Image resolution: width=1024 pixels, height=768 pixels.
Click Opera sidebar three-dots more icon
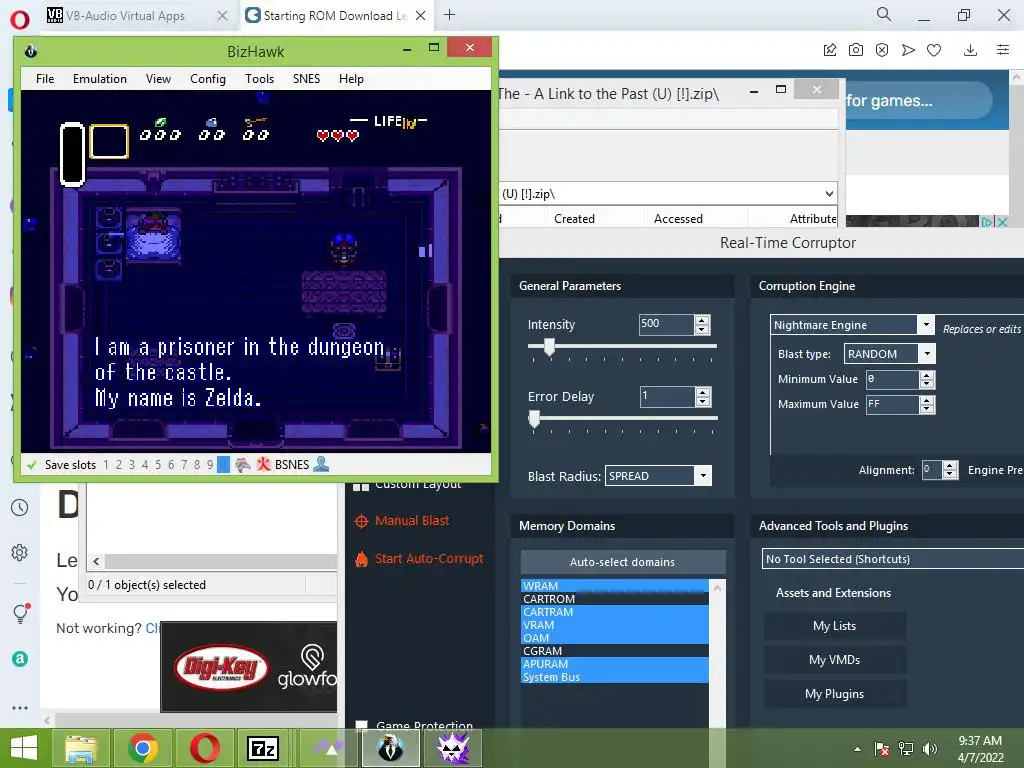pos(20,708)
